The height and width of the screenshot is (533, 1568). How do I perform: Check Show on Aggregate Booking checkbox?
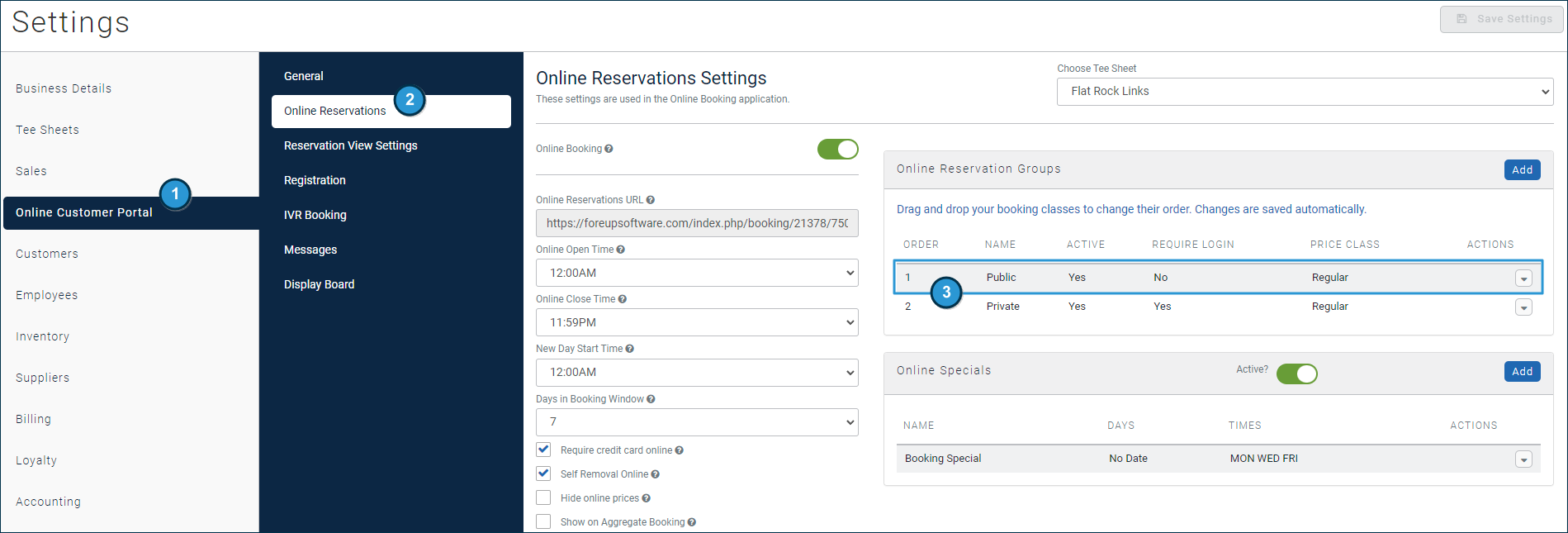(543, 521)
